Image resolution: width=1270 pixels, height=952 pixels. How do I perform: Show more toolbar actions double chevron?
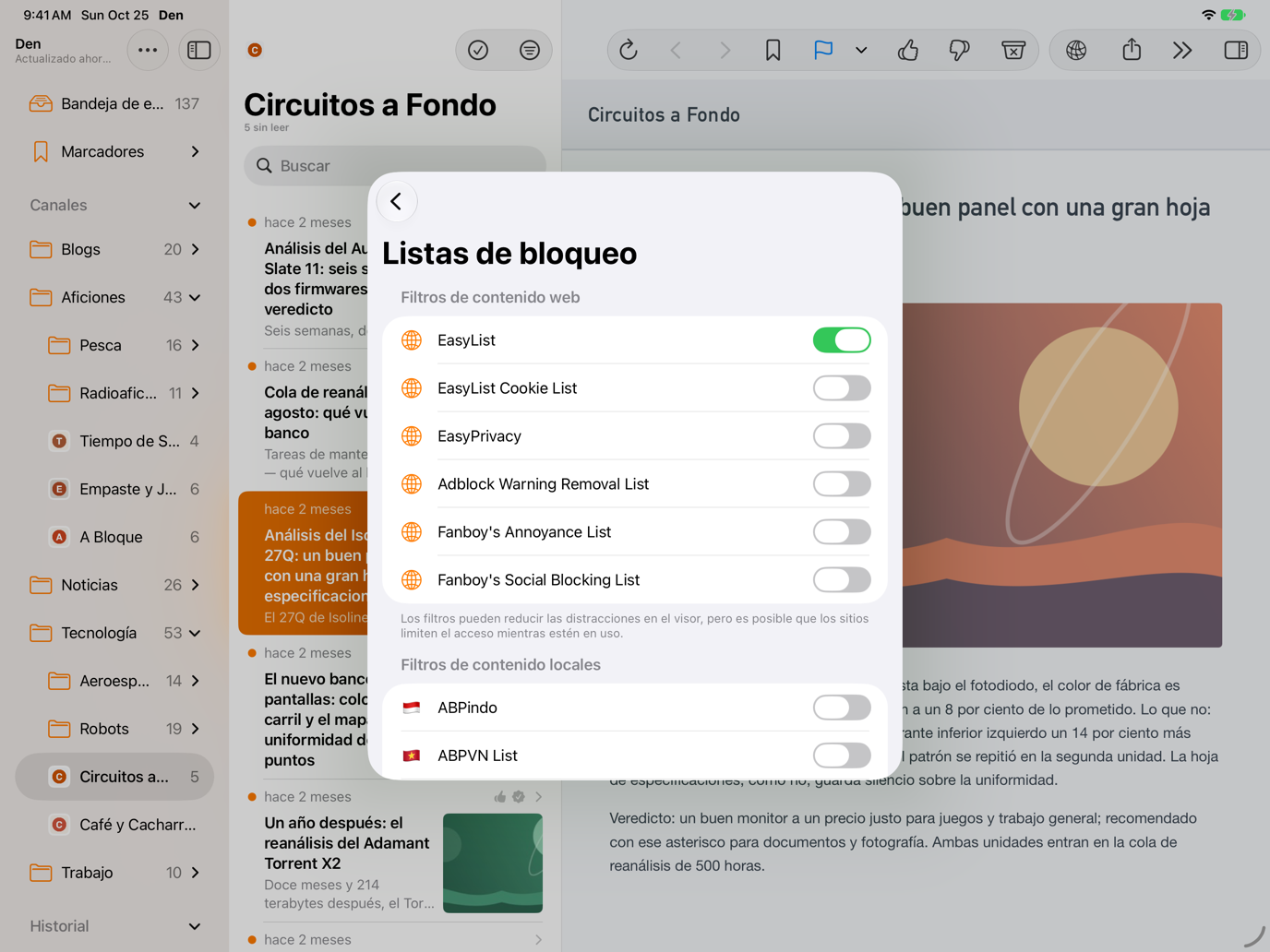1182,50
